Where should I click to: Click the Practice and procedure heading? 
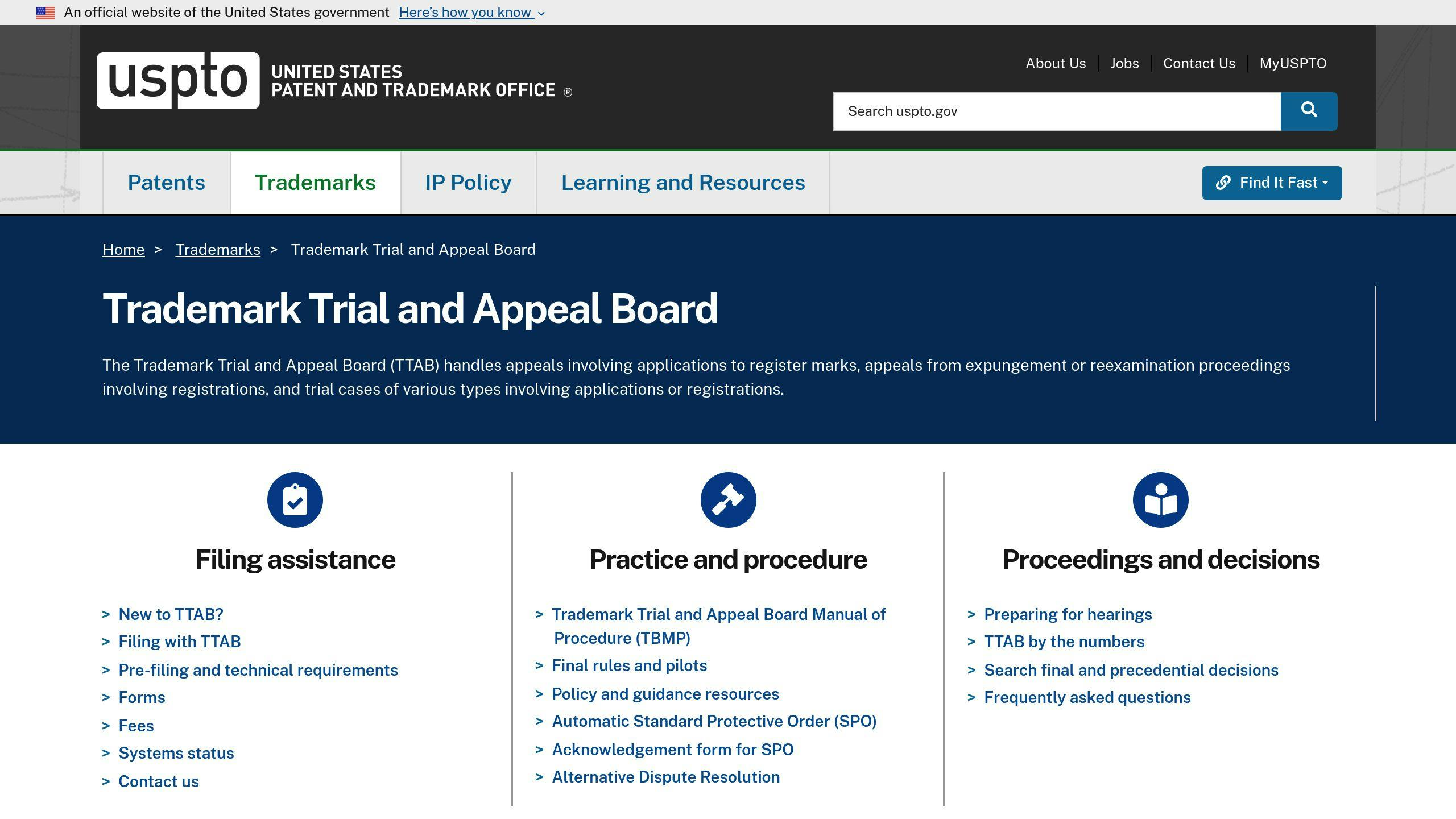pyautogui.click(x=728, y=560)
